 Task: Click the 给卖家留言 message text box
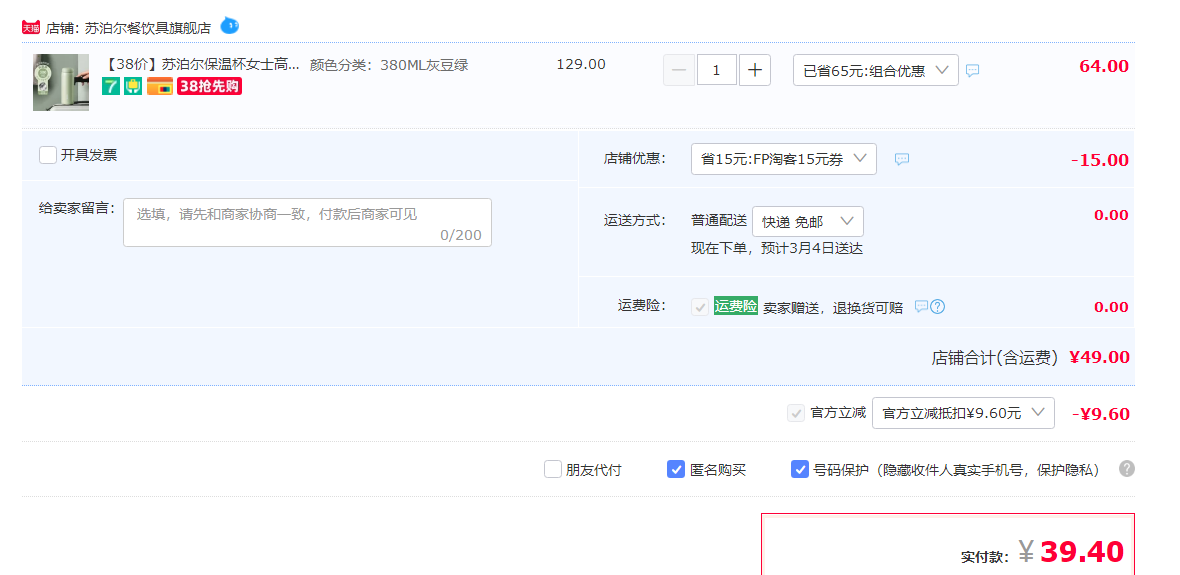307,222
